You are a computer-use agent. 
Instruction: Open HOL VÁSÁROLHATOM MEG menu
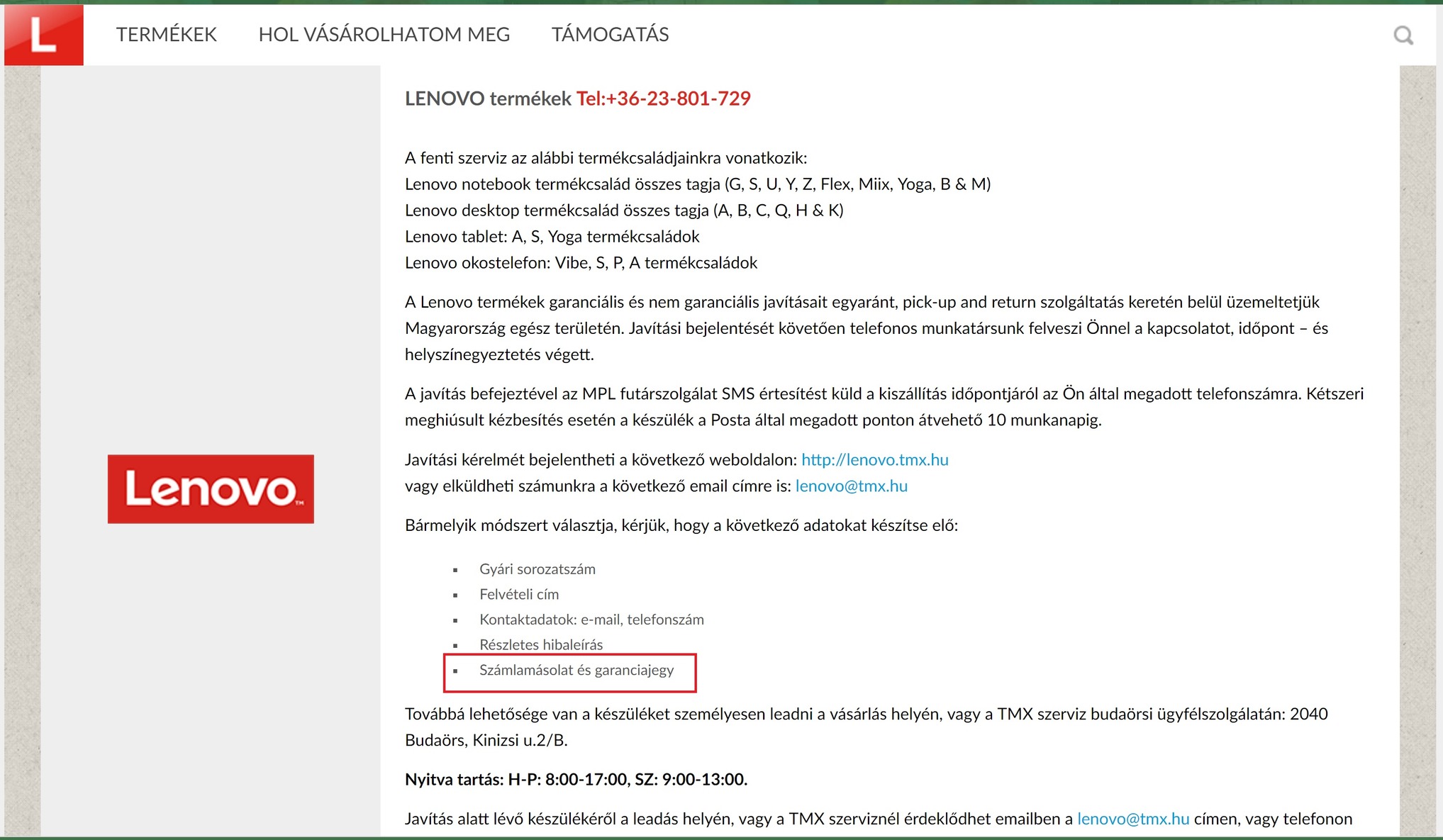tap(384, 35)
